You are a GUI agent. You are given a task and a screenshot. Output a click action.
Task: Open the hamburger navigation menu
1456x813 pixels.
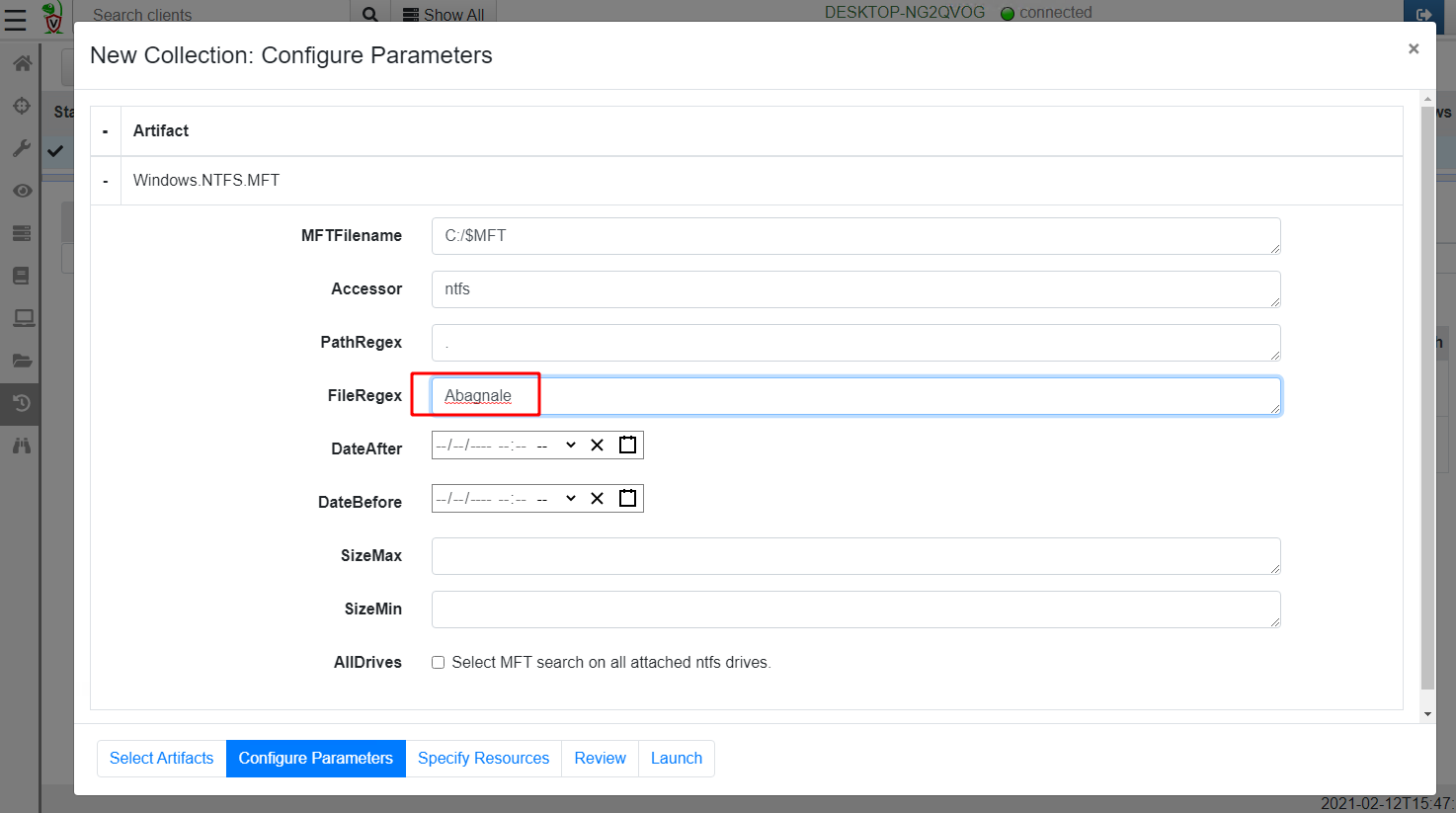(x=16, y=19)
